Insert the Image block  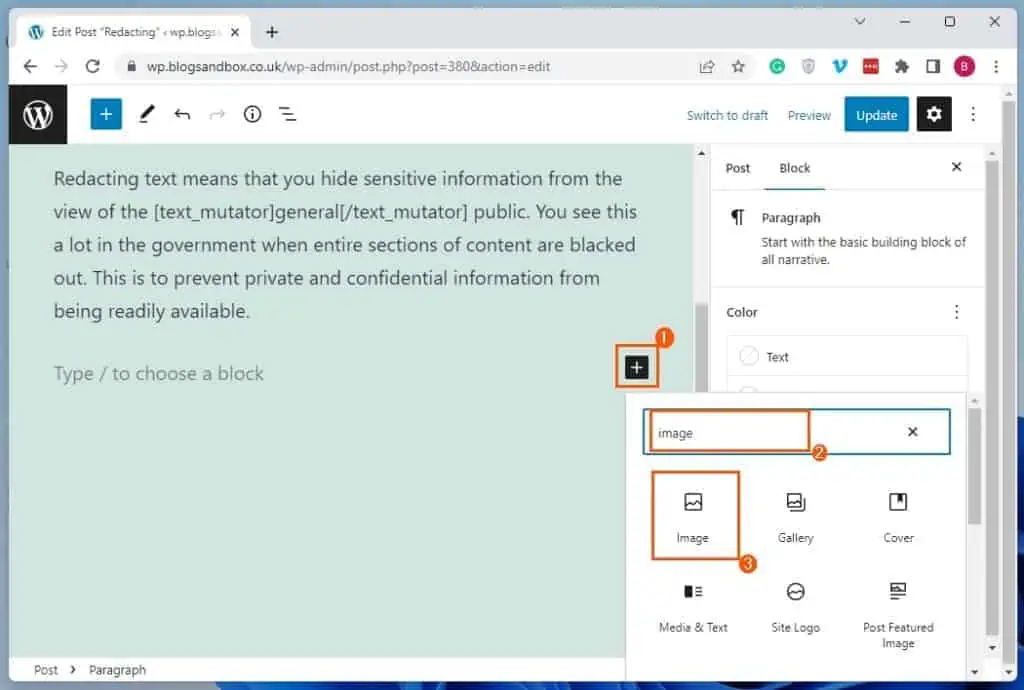point(693,516)
